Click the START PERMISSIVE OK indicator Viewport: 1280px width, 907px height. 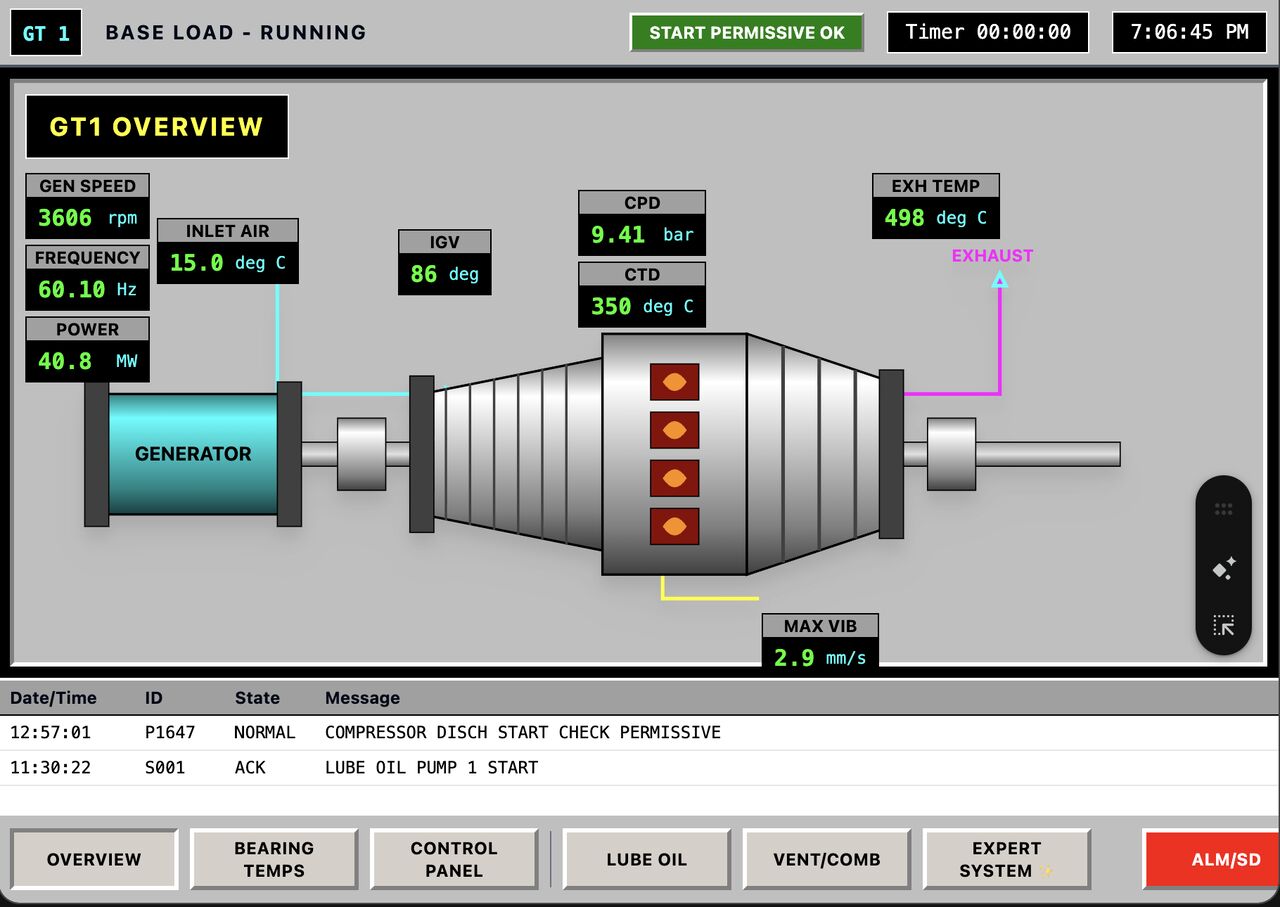point(747,32)
